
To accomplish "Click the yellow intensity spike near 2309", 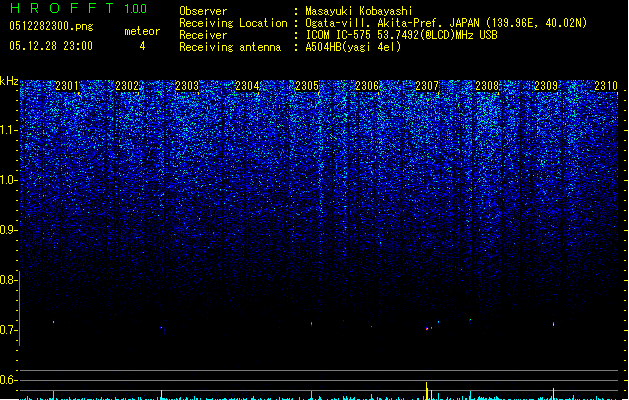I will pyautogui.click(x=553, y=394).
